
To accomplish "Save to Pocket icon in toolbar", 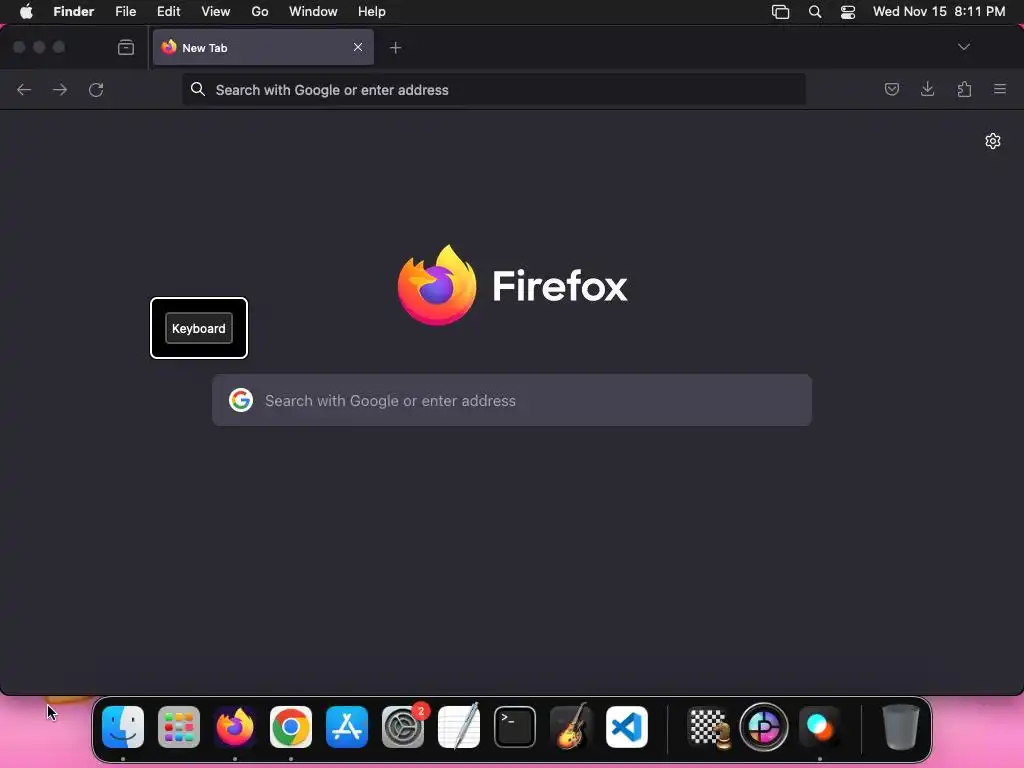I will [892, 89].
